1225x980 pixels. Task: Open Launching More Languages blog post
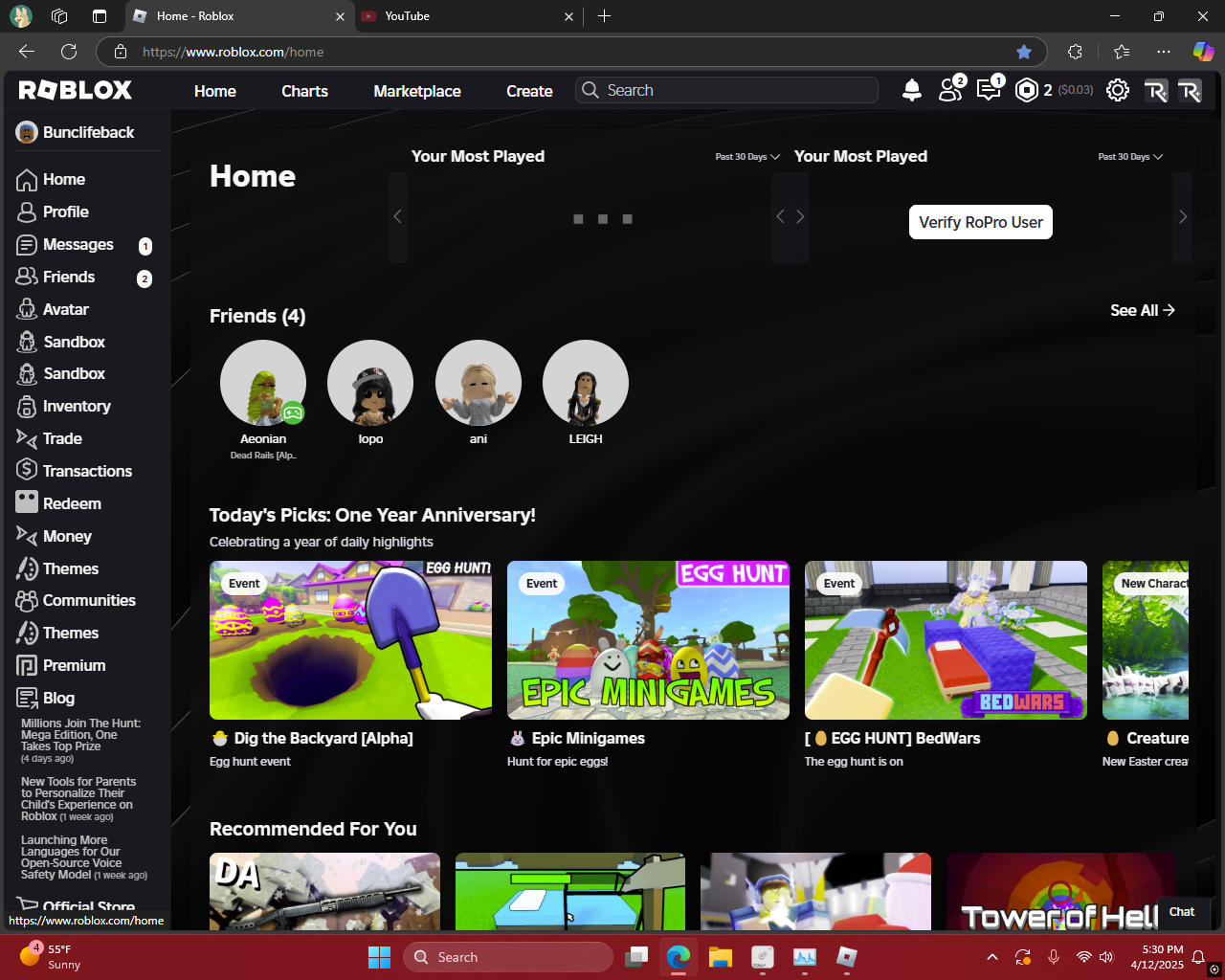click(84, 857)
